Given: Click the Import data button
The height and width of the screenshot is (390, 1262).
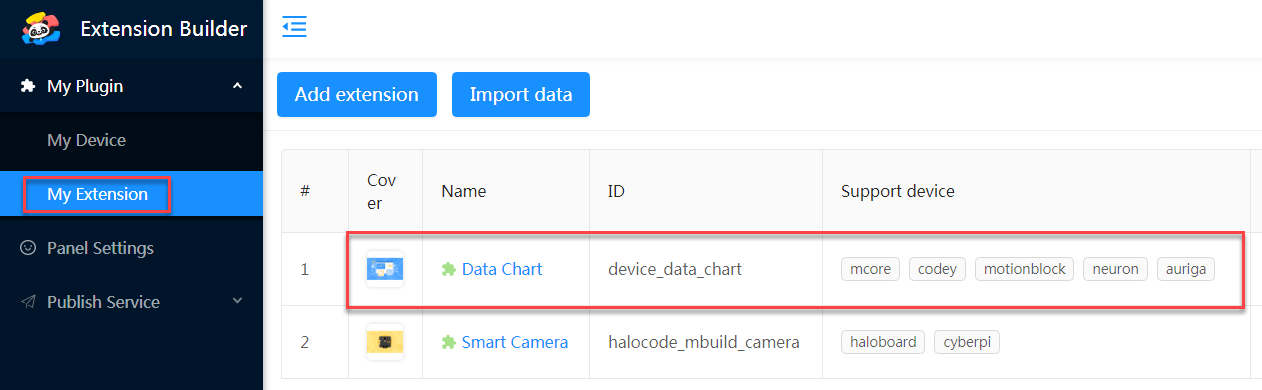Looking at the screenshot, I should click(x=521, y=95).
